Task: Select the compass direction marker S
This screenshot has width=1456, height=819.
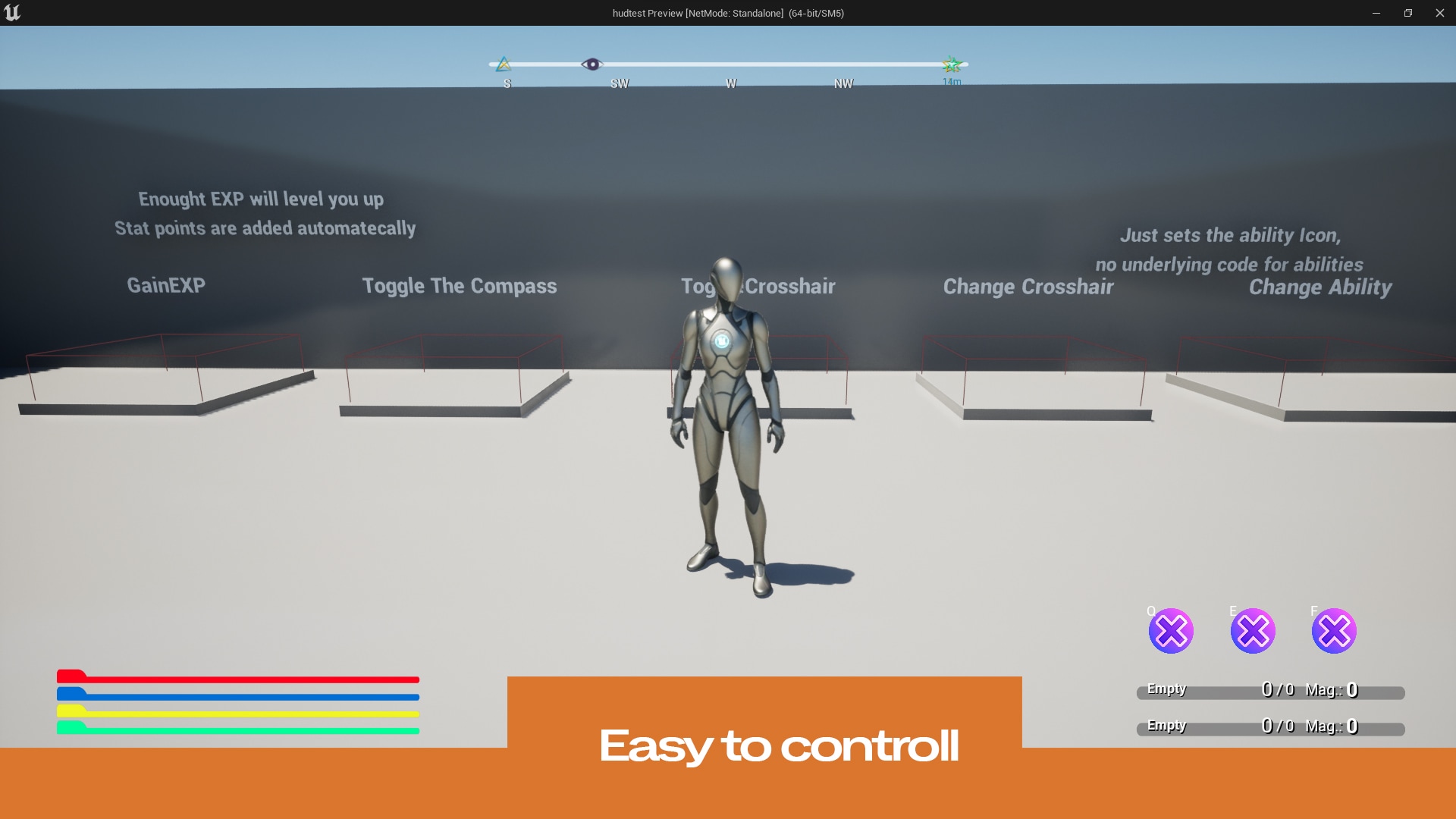Action: (507, 83)
